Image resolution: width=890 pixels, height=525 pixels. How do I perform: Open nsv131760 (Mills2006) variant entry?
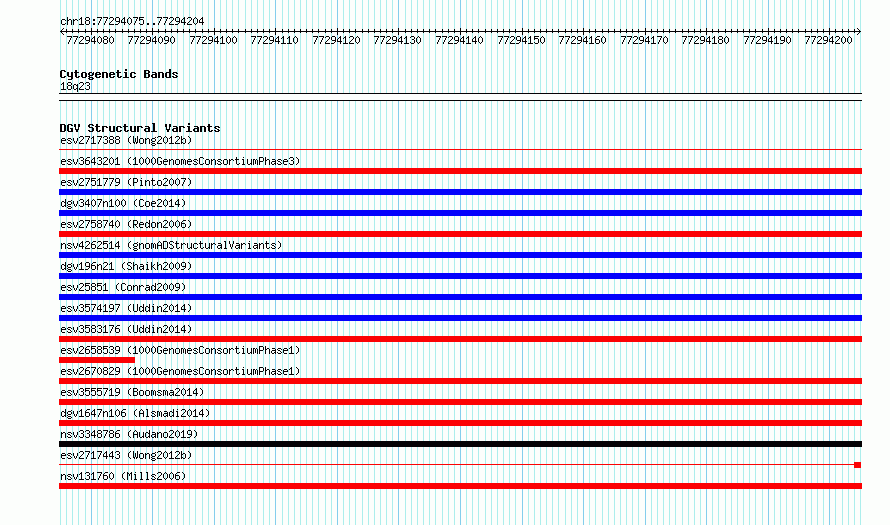pyautogui.click(x=123, y=476)
